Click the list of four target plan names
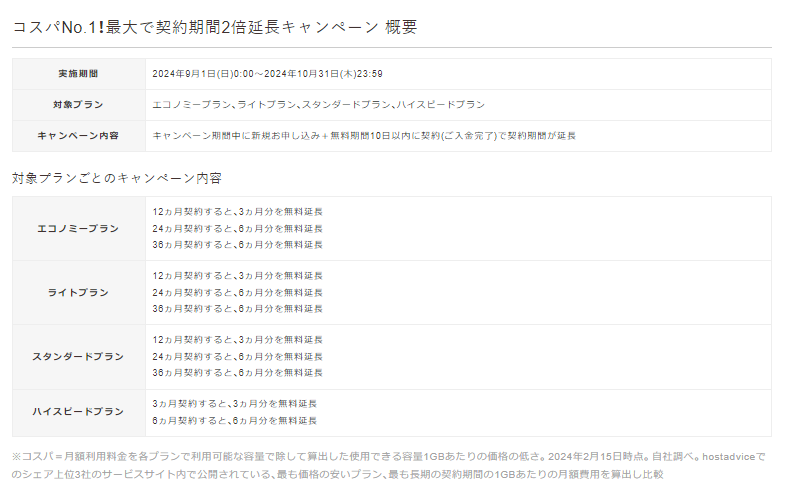789x485 pixels. coord(318,105)
